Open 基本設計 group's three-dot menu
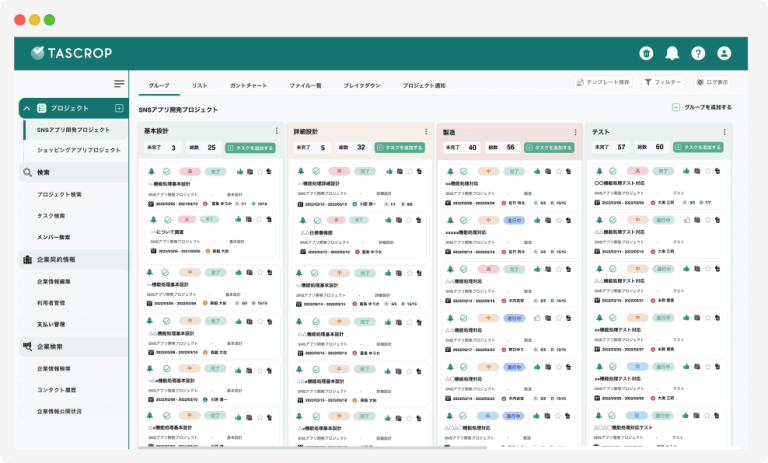The height and width of the screenshot is (463, 768). point(277,131)
